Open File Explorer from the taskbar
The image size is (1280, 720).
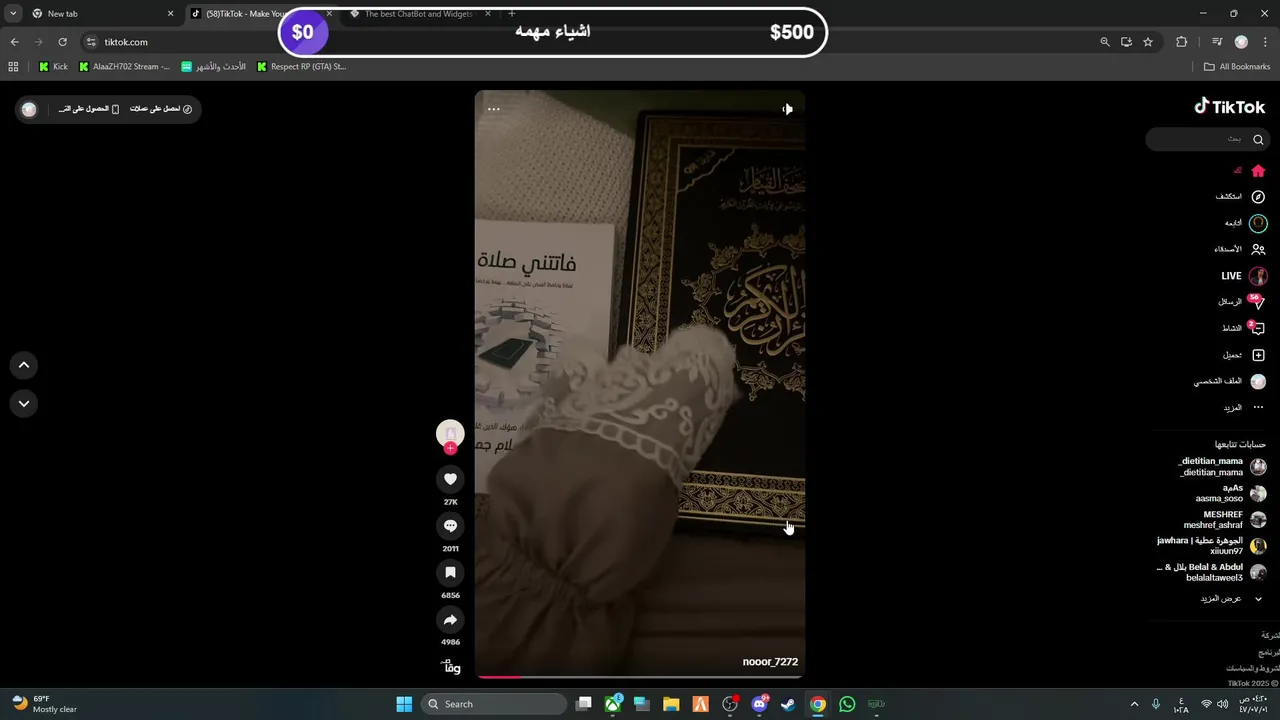(671, 704)
